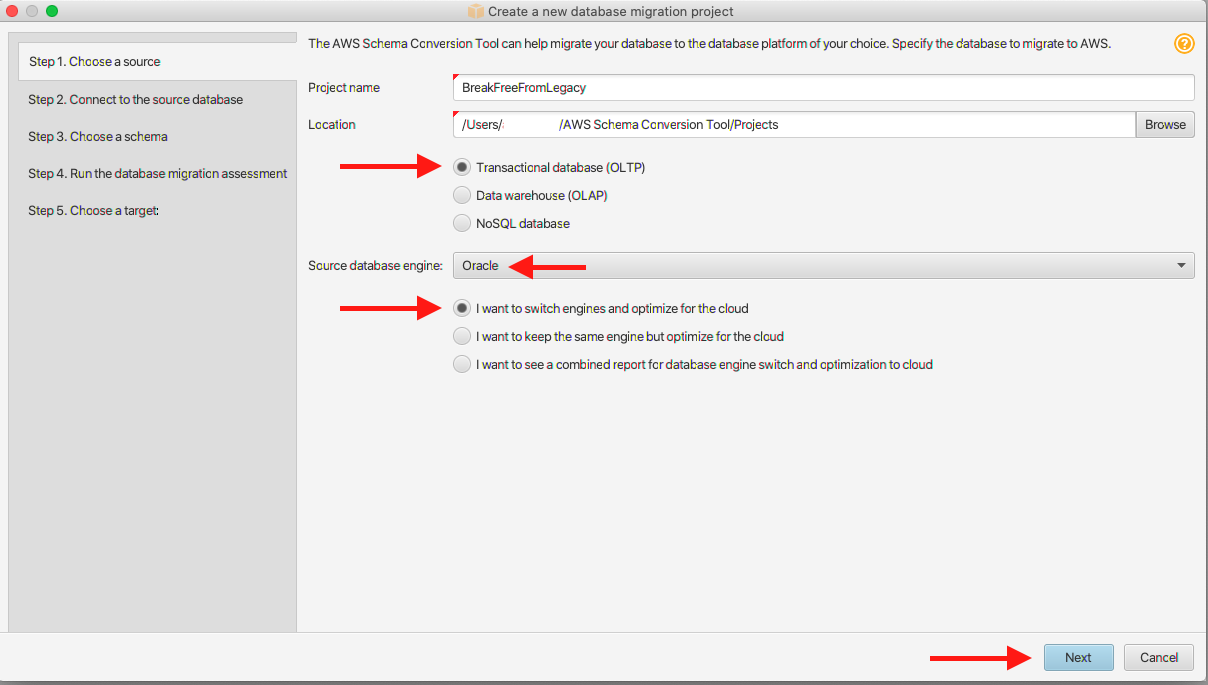Image resolution: width=1208 pixels, height=685 pixels.
Task: Go to Step 3. Choose a schema
Action: coord(98,136)
